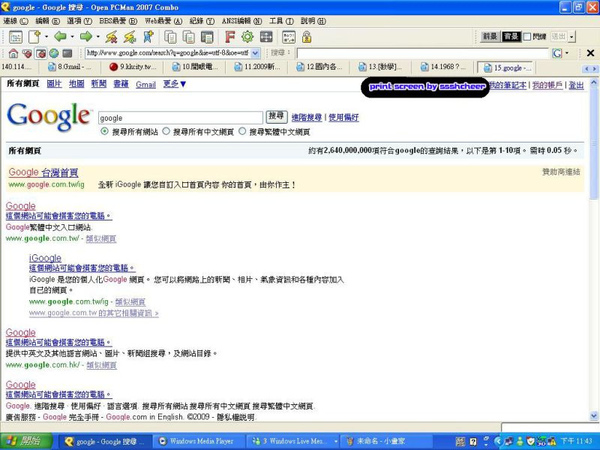Viewport: 600px width, 450px height.
Task: Open the 工具 (T) menu
Action: tap(281, 21)
